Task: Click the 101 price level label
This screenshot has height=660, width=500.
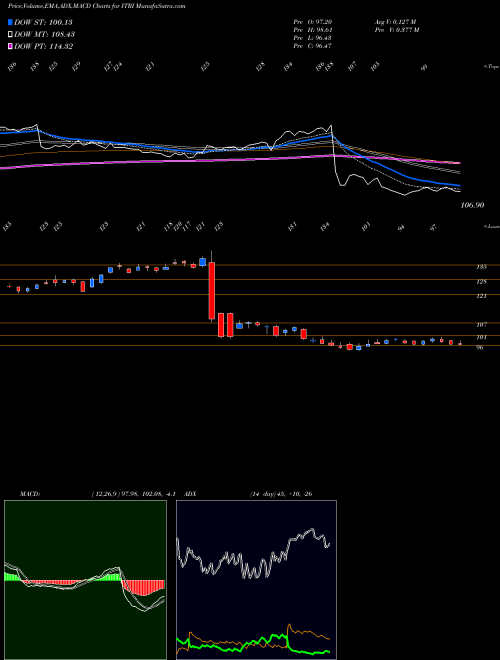Action: (x=481, y=337)
